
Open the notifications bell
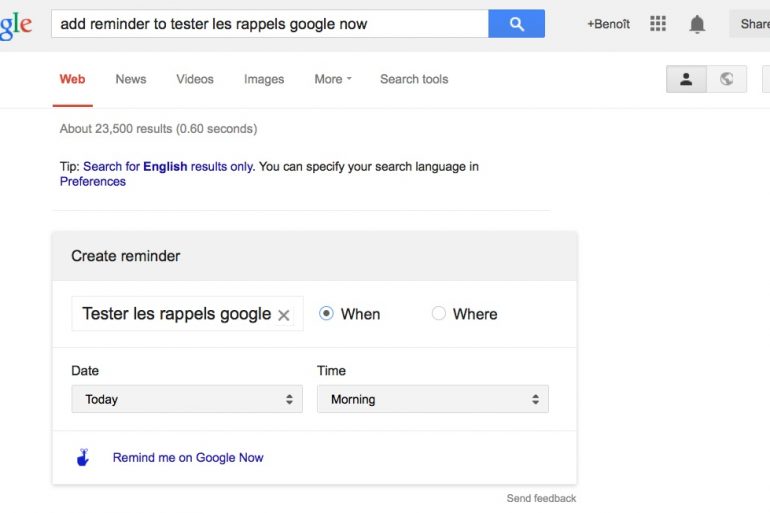697,24
